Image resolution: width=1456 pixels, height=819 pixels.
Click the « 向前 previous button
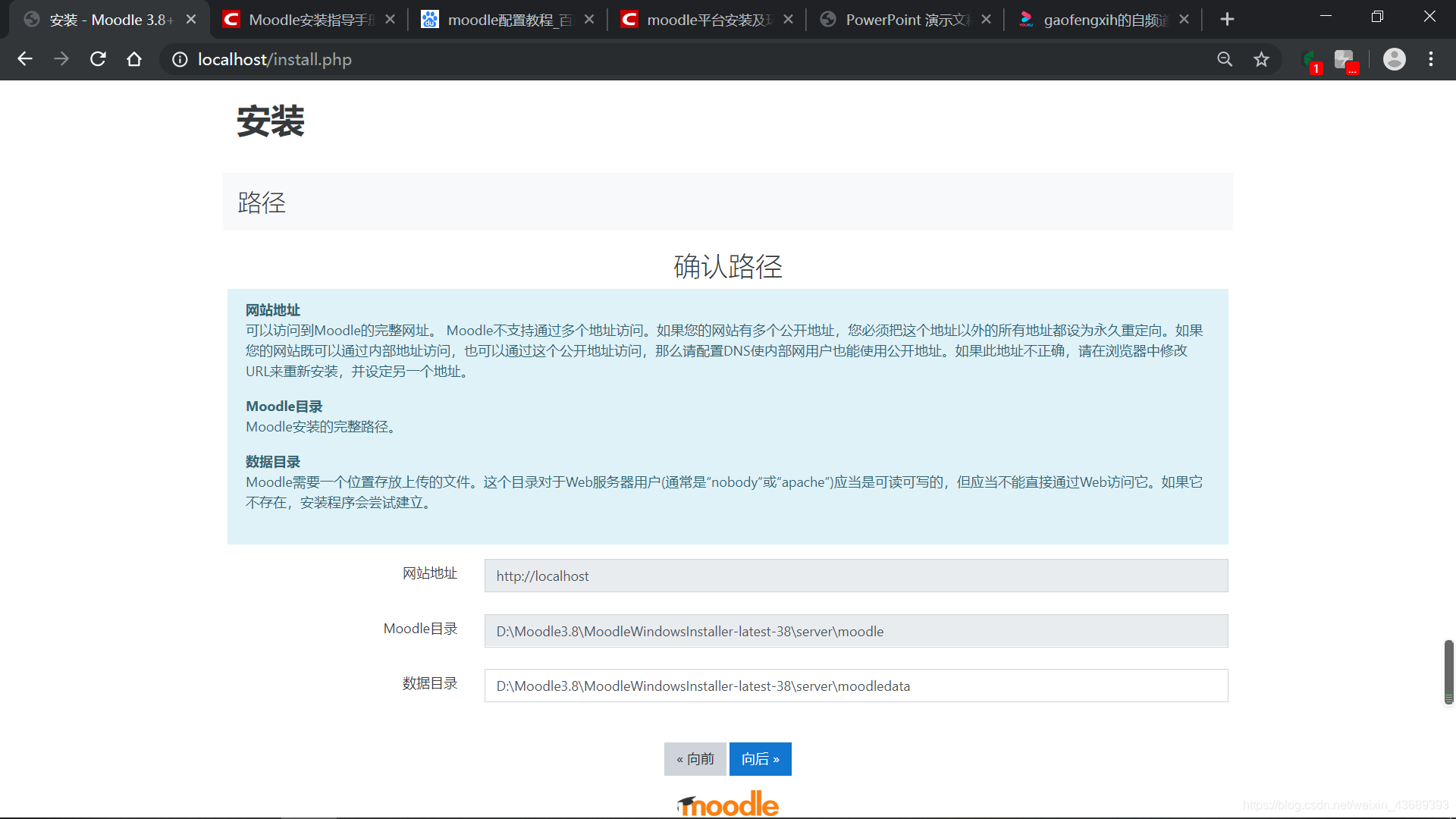point(695,759)
